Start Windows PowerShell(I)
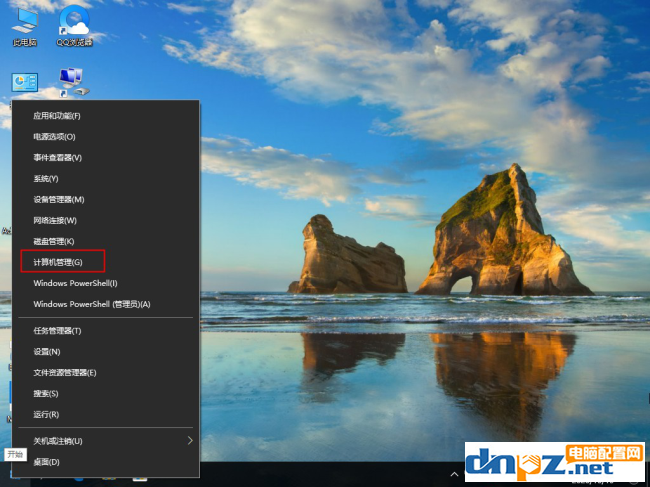This screenshot has height=487, width=650. click(106, 283)
